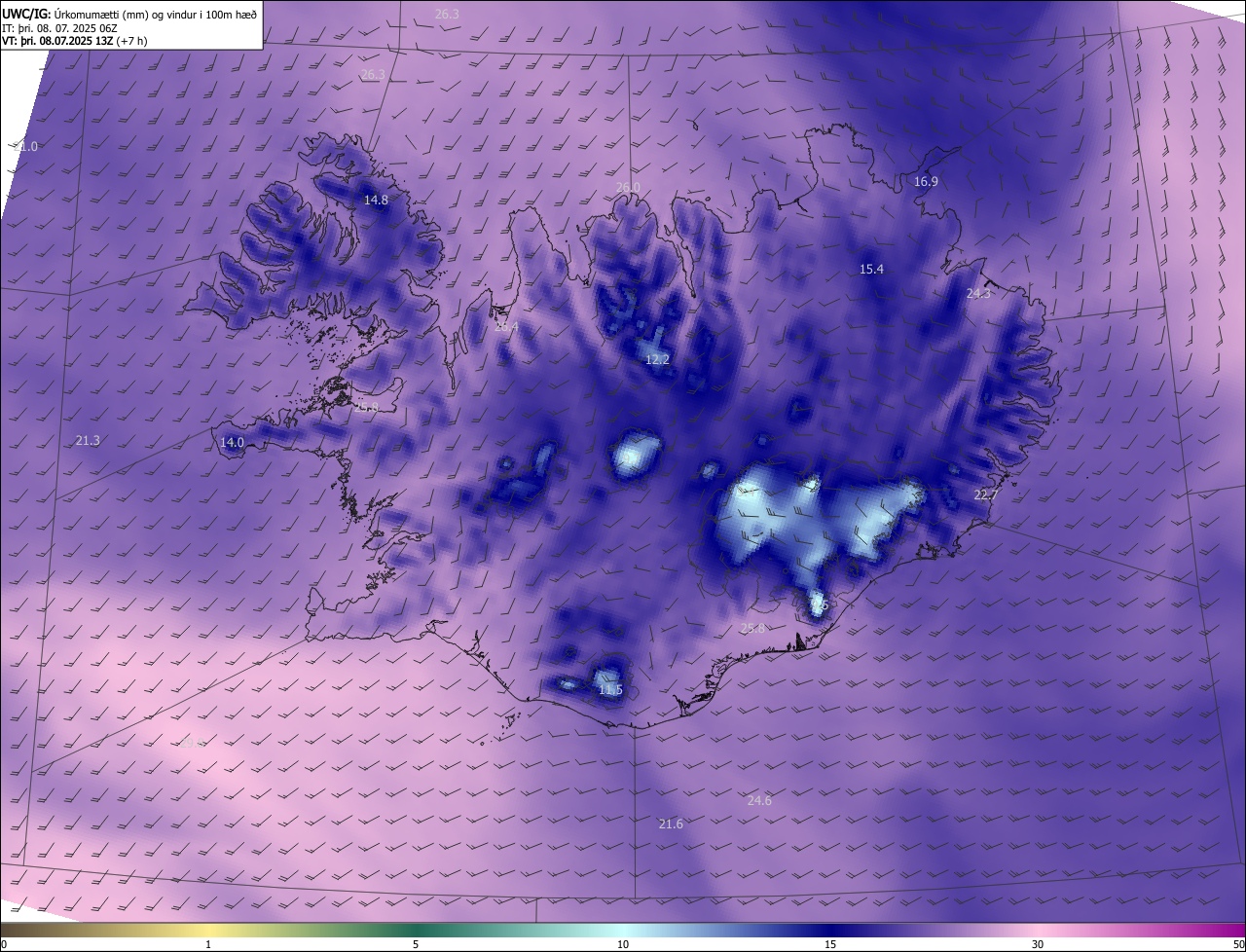Click the 15.4 value label

click(871, 269)
